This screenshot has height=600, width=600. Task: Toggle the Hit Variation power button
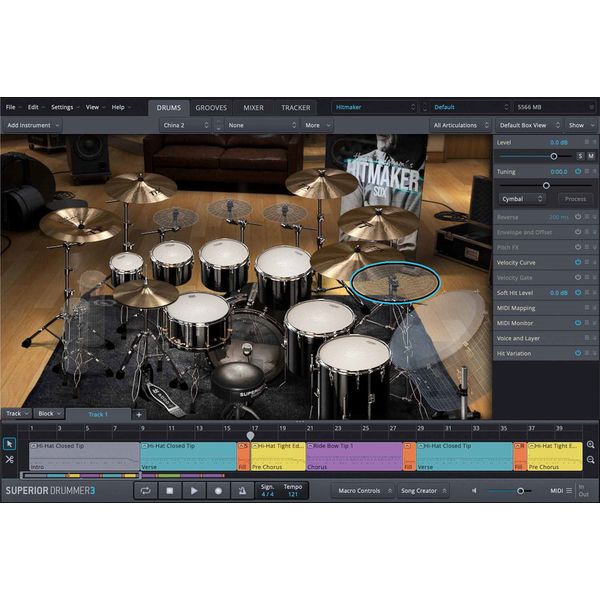point(578,353)
